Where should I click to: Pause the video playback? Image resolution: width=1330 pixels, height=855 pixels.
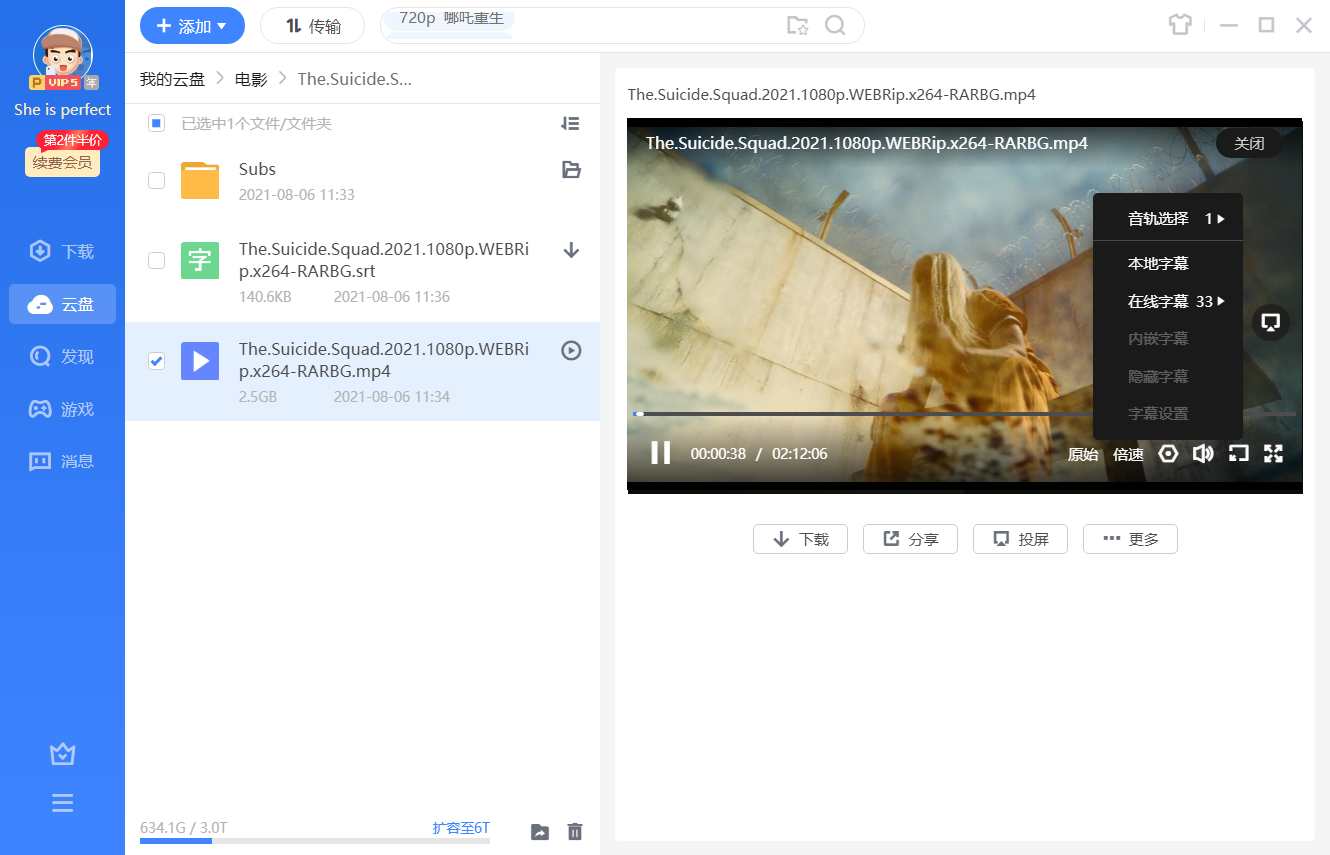click(660, 453)
